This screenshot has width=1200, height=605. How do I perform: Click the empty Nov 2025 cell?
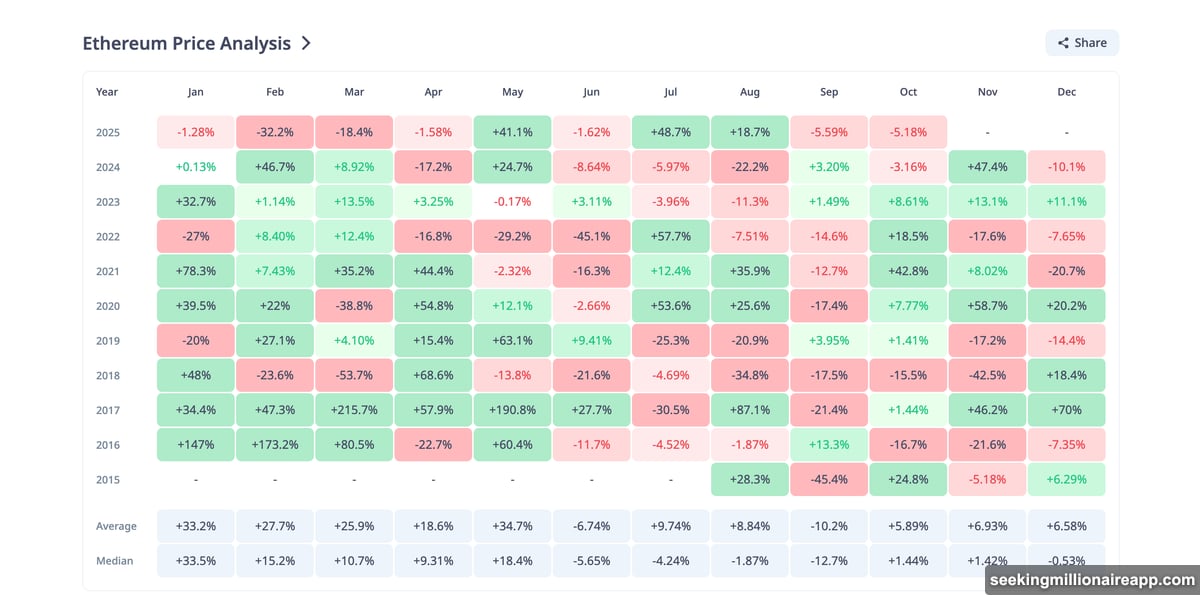click(987, 131)
